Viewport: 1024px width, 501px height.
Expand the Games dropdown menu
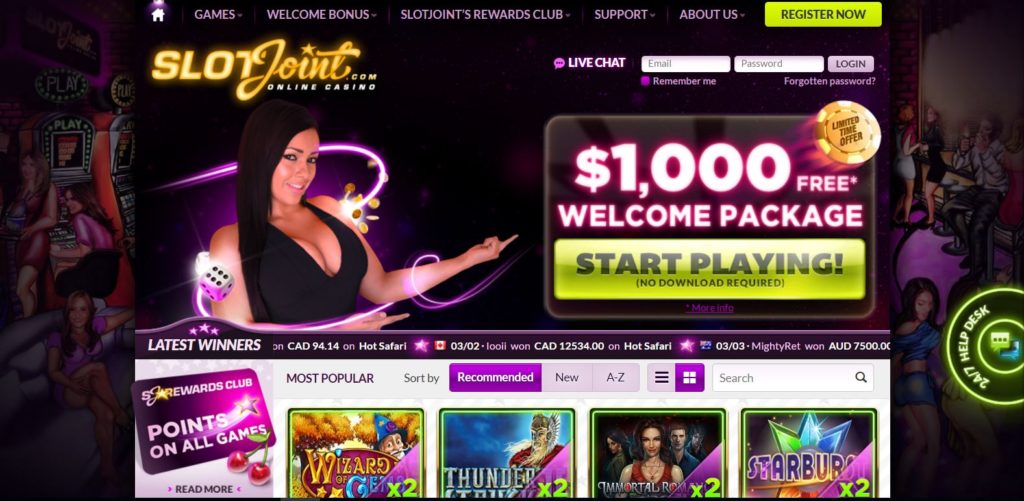click(x=218, y=14)
